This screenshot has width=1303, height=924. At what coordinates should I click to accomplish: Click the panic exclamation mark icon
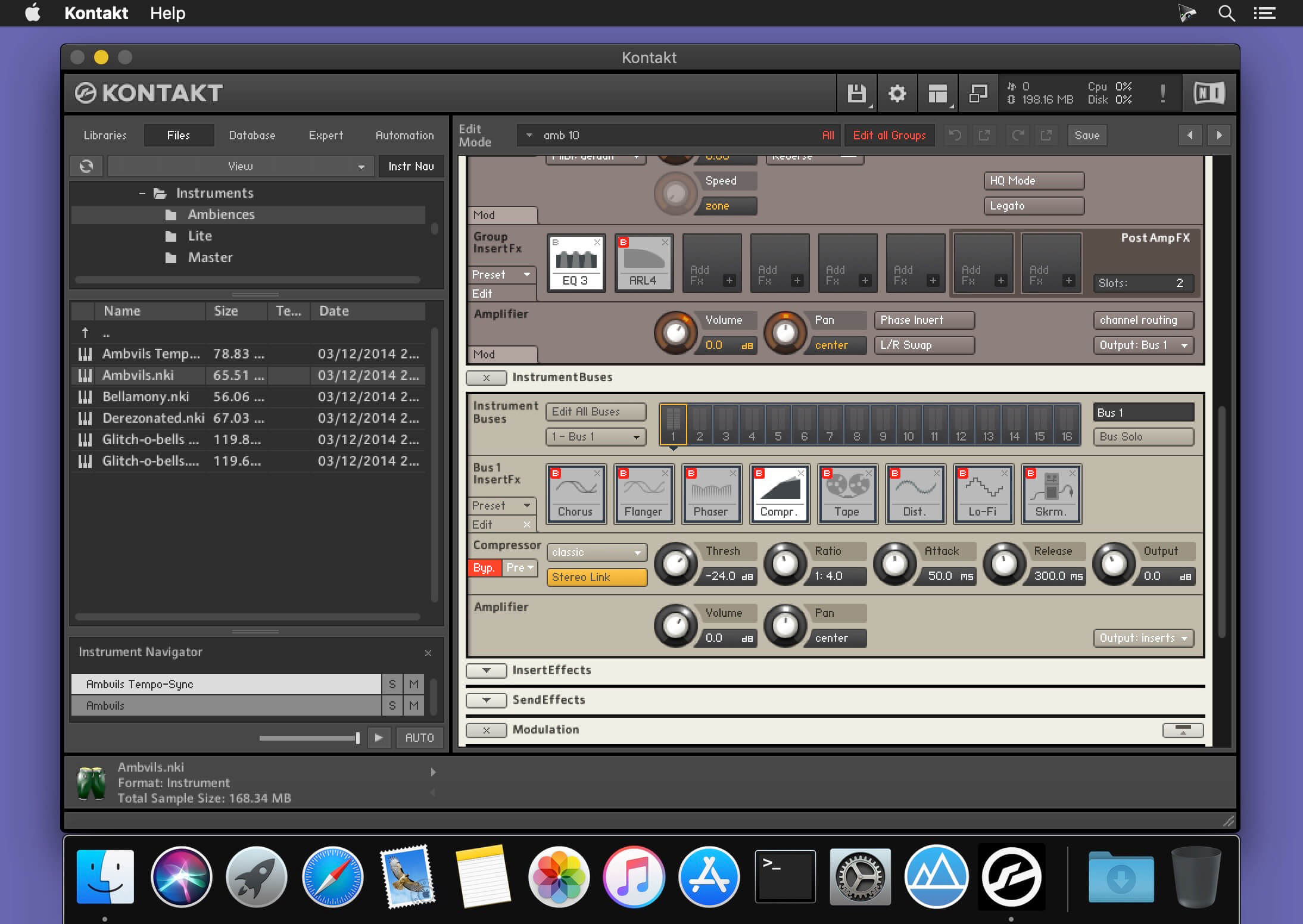1162,93
